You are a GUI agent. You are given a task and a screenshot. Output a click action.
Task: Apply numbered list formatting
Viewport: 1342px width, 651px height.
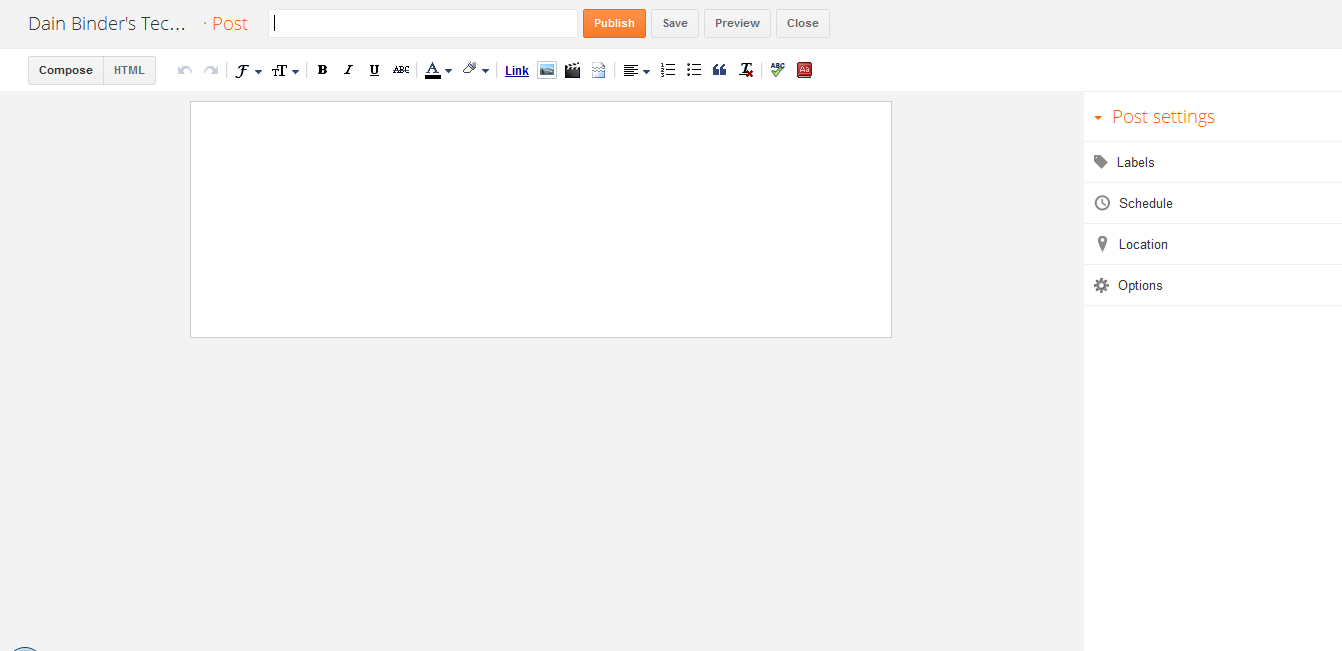point(668,70)
